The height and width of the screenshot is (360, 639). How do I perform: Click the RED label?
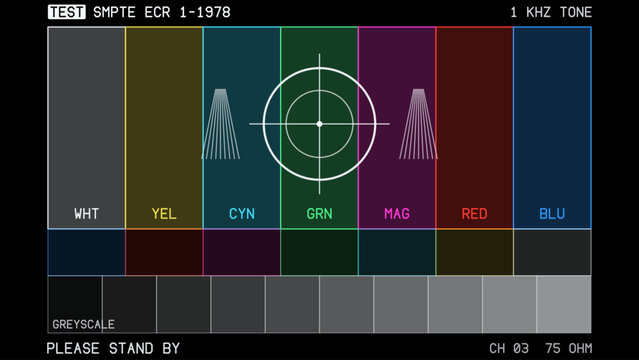(474, 214)
